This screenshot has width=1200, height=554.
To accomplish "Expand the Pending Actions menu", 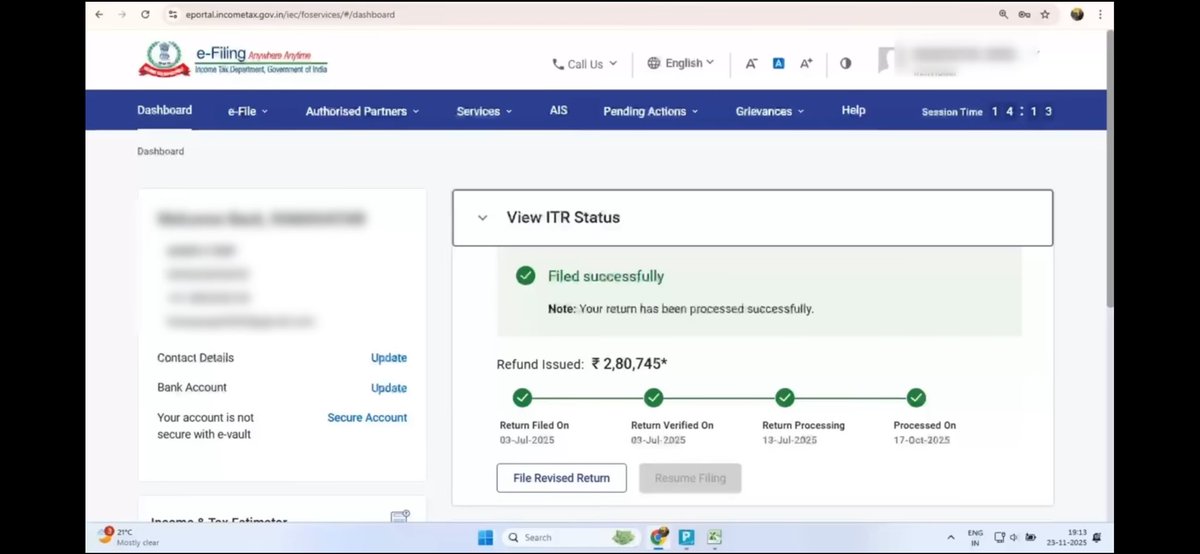I will point(651,111).
